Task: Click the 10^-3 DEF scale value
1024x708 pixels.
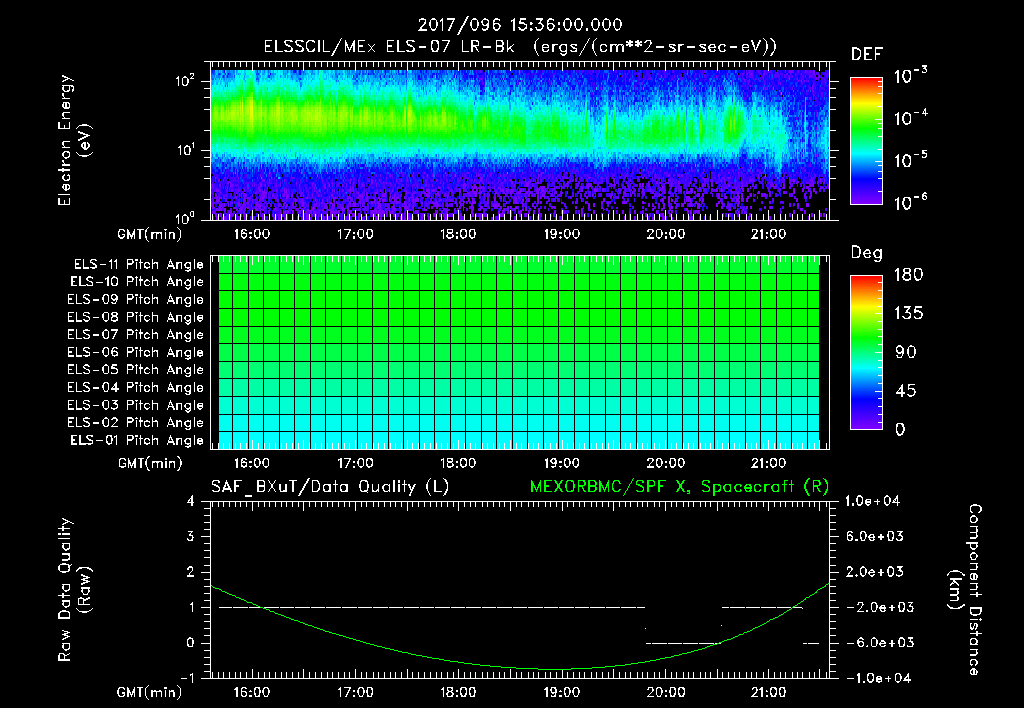Action: (910, 76)
